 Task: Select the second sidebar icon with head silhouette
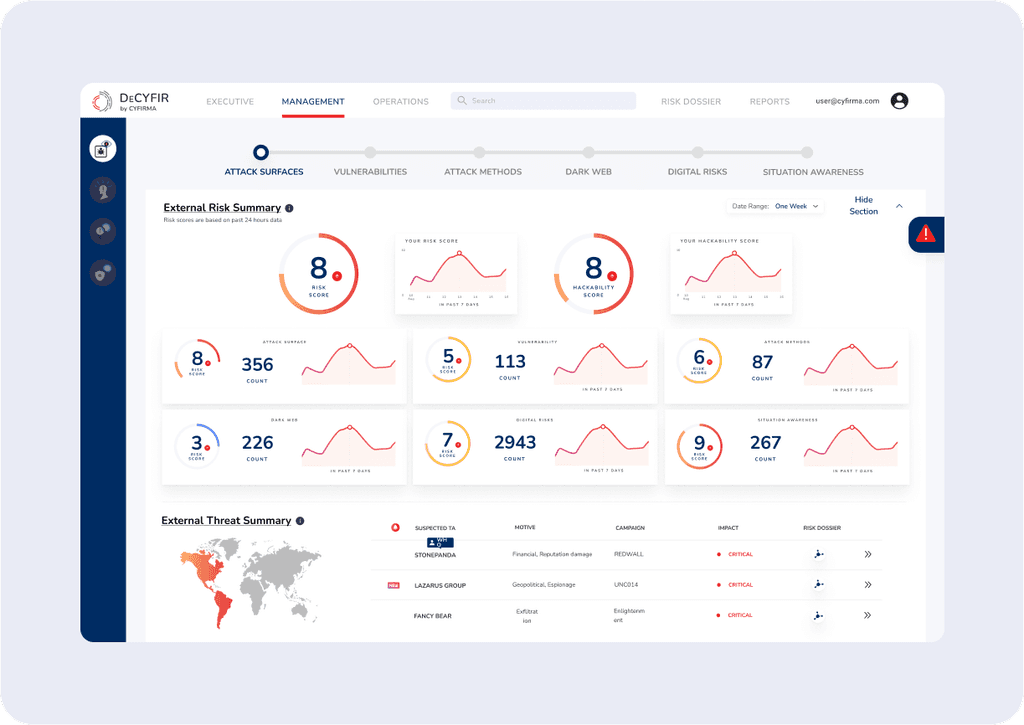click(x=103, y=190)
